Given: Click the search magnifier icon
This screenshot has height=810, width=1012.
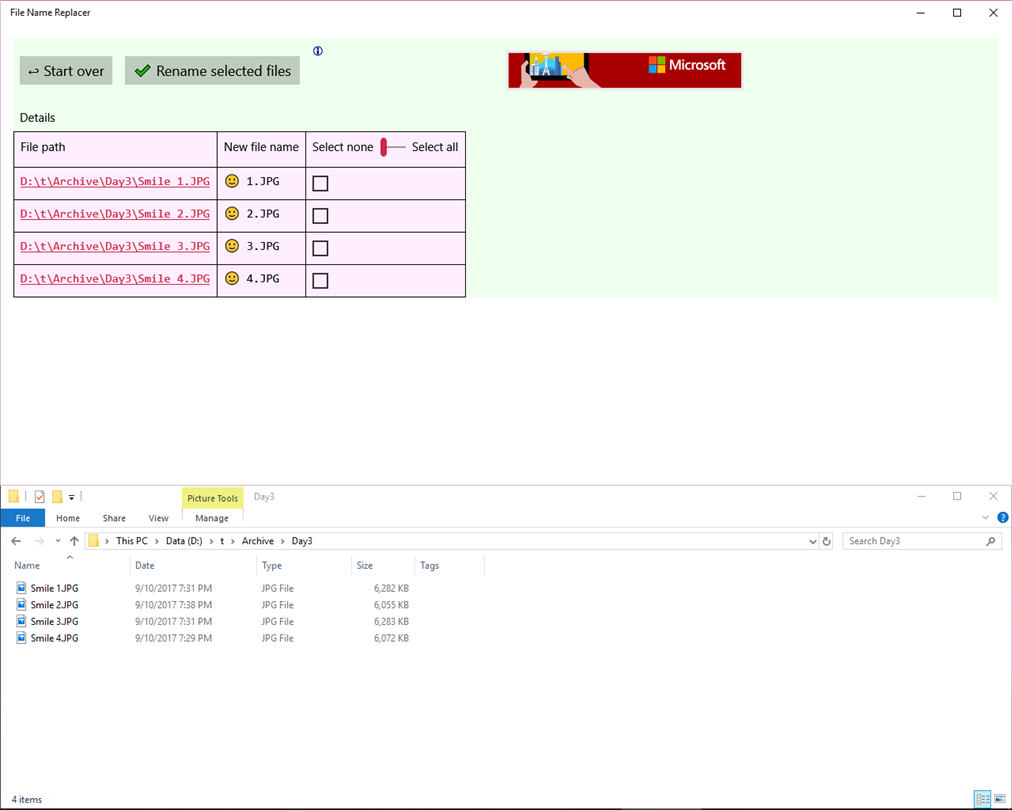Looking at the screenshot, I should [x=991, y=541].
